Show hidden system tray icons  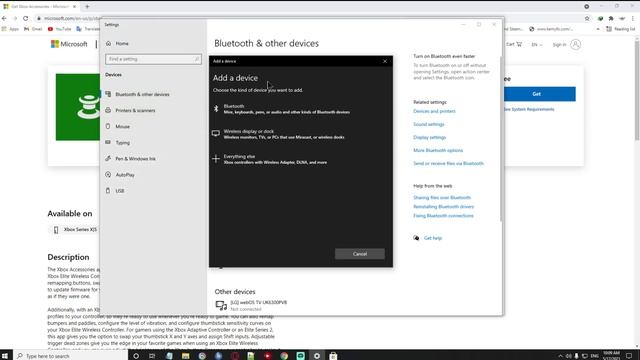tap(560, 356)
